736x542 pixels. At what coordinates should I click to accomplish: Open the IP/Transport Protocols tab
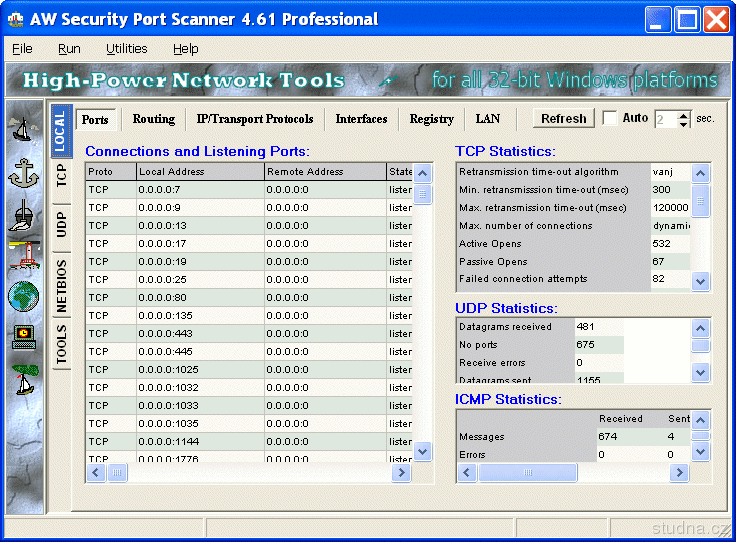[254, 119]
